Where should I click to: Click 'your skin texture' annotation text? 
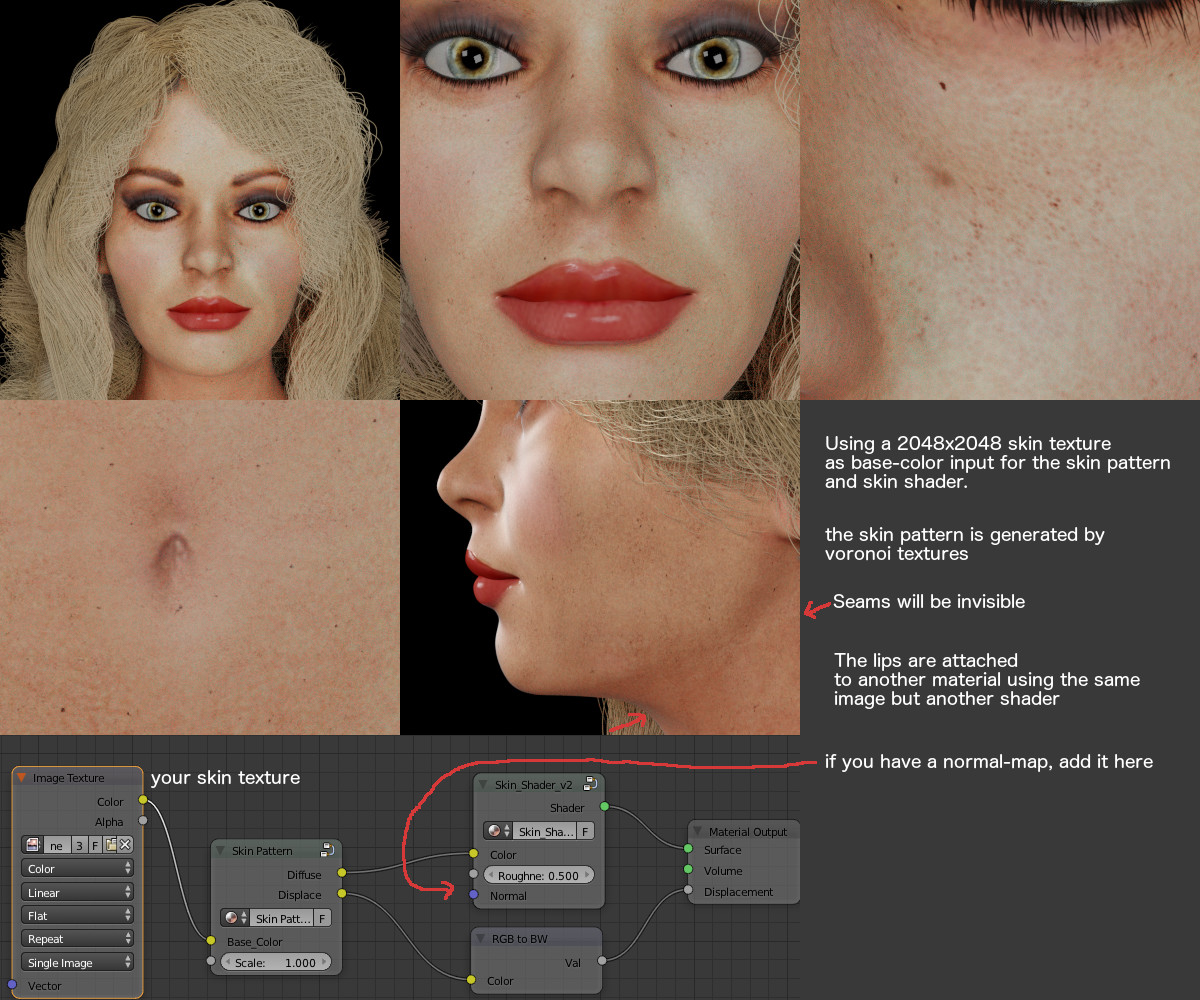click(225, 777)
